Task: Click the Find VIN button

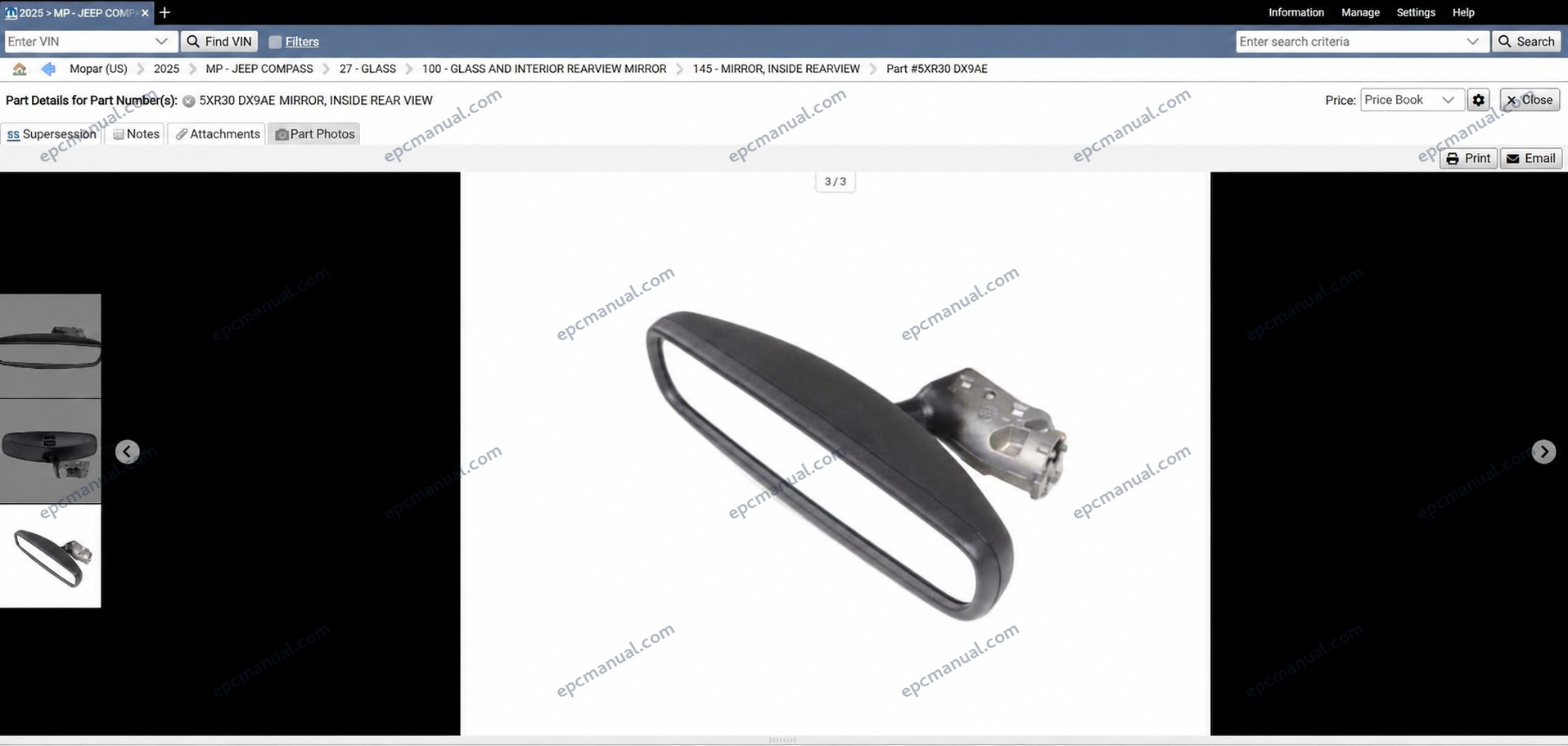Action: 219,42
